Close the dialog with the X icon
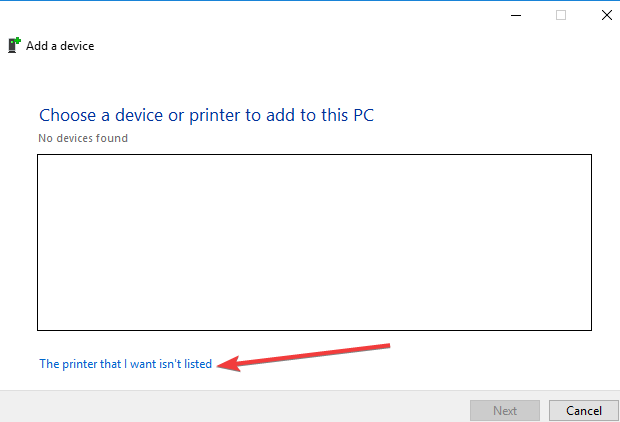The image size is (620, 422). 607,15
